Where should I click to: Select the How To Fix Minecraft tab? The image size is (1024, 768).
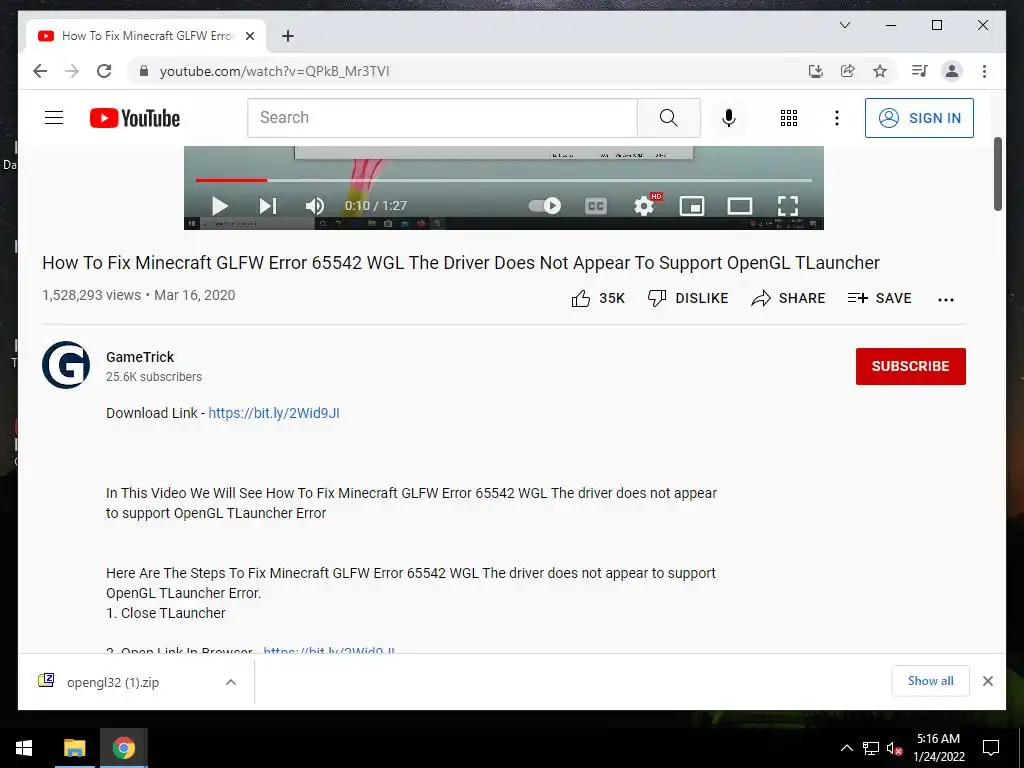click(146, 36)
